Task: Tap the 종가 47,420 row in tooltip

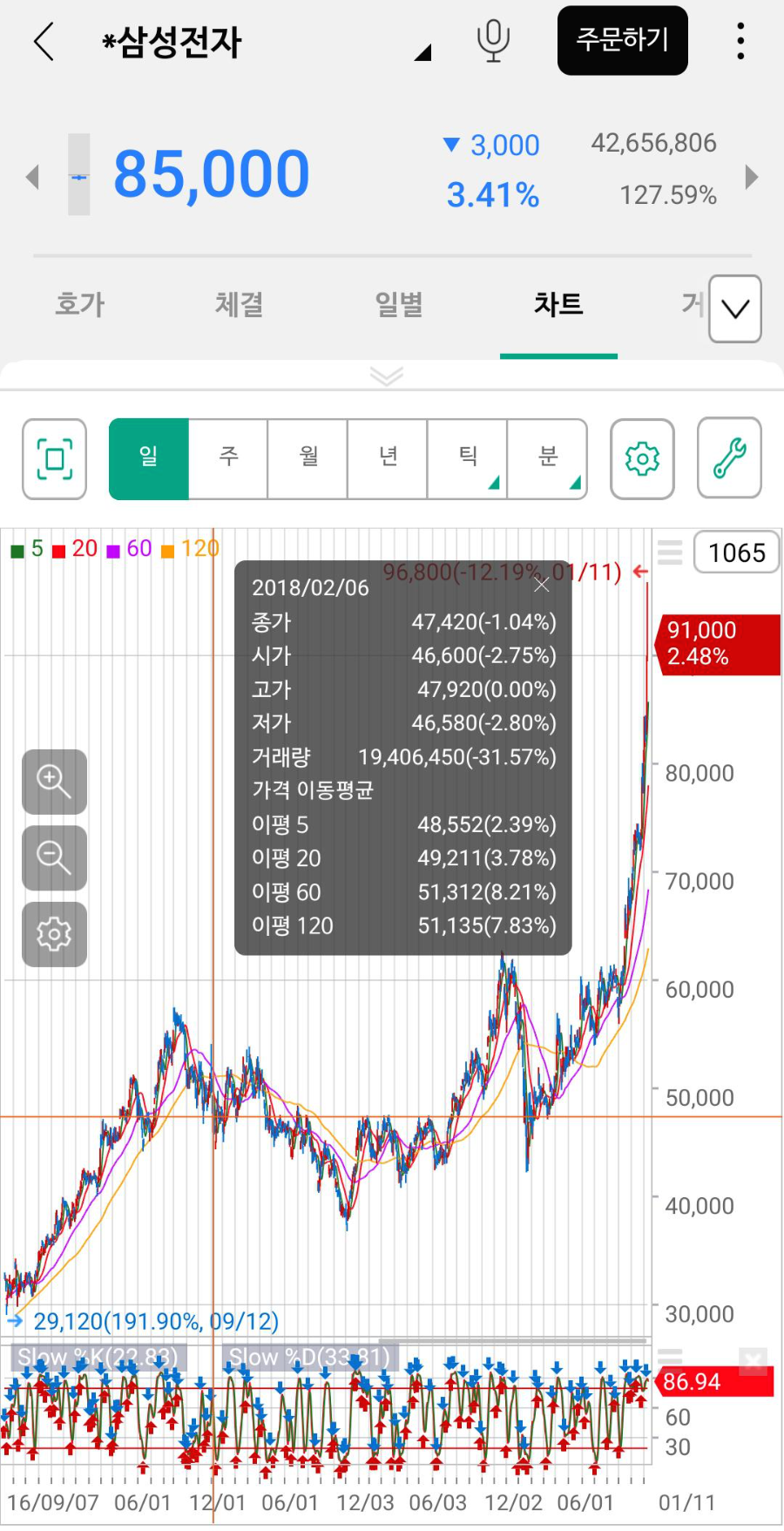Action: (403, 622)
